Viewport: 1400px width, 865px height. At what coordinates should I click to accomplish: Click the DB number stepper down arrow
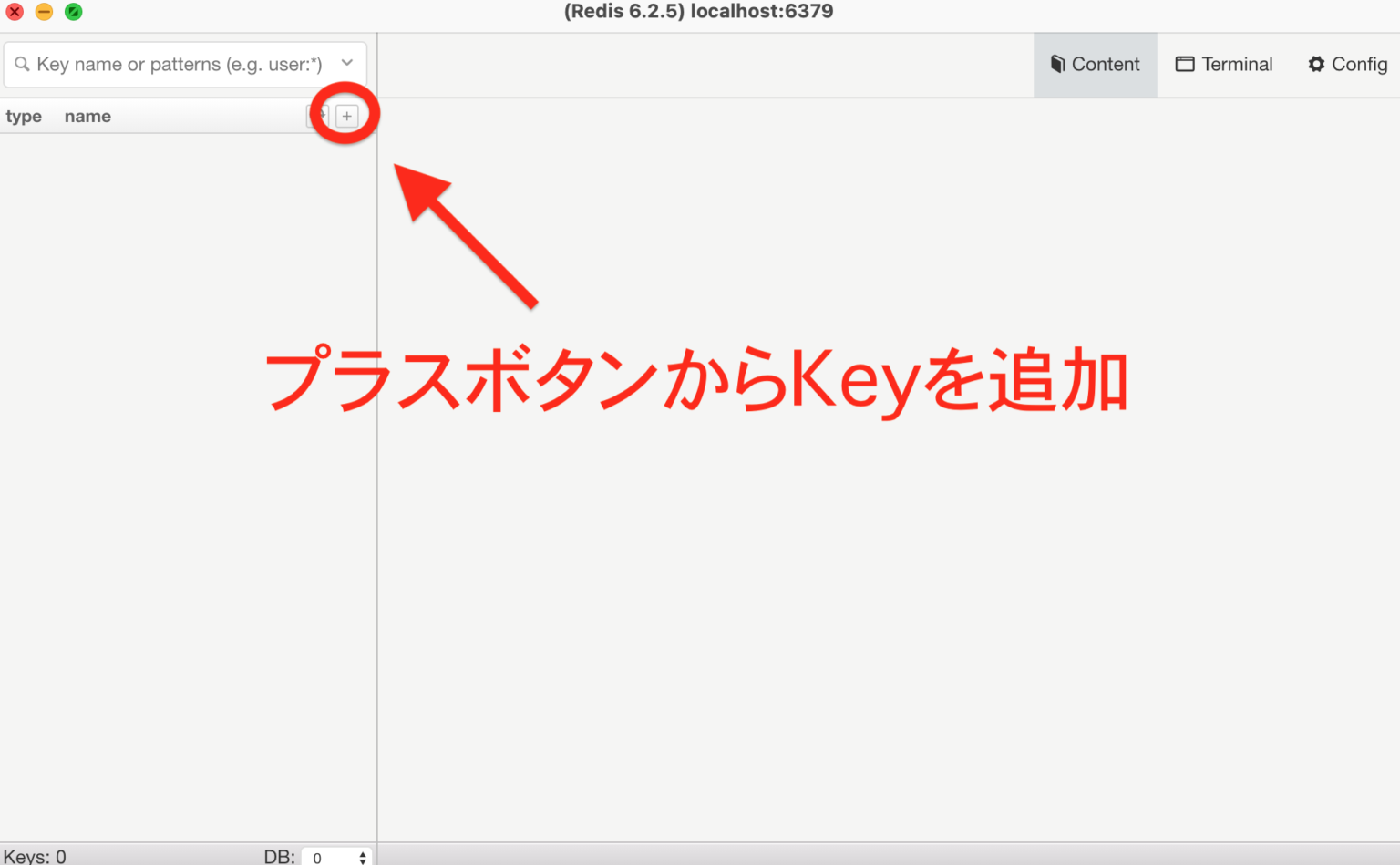click(x=363, y=861)
